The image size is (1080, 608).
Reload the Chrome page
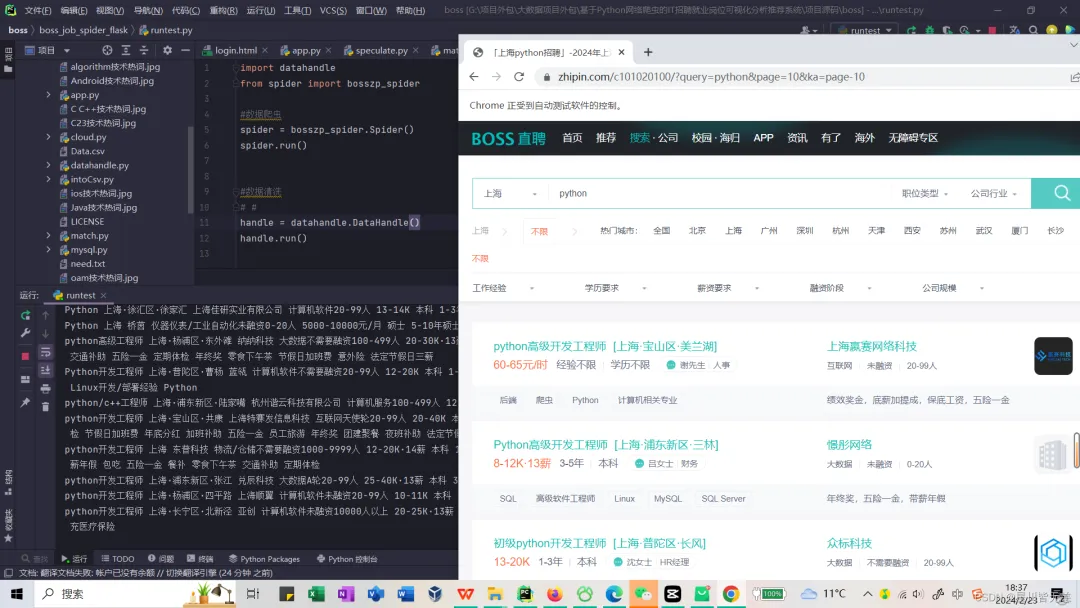[519, 77]
